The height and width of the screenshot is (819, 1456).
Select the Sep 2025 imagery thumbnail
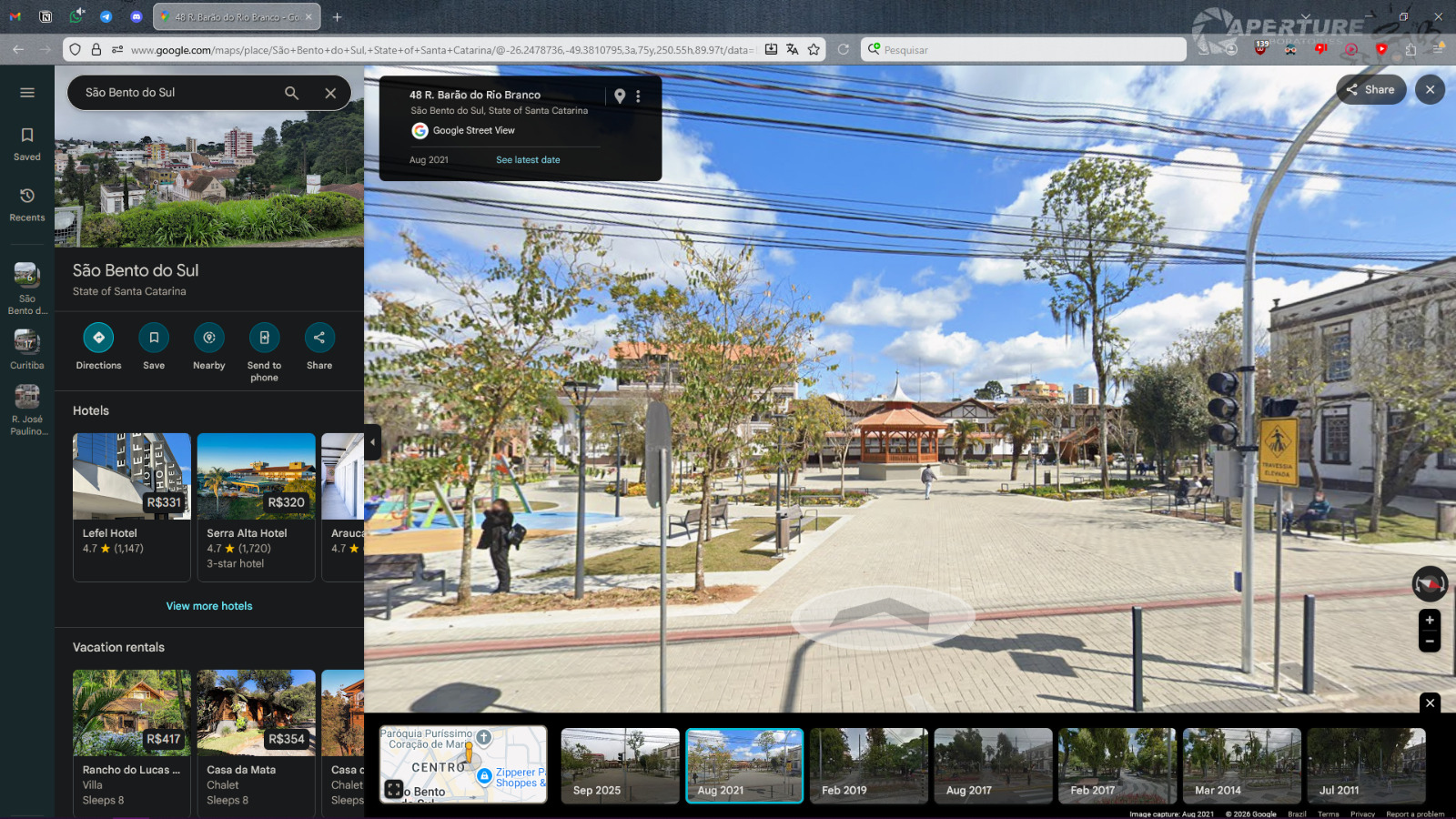click(620, 765)
